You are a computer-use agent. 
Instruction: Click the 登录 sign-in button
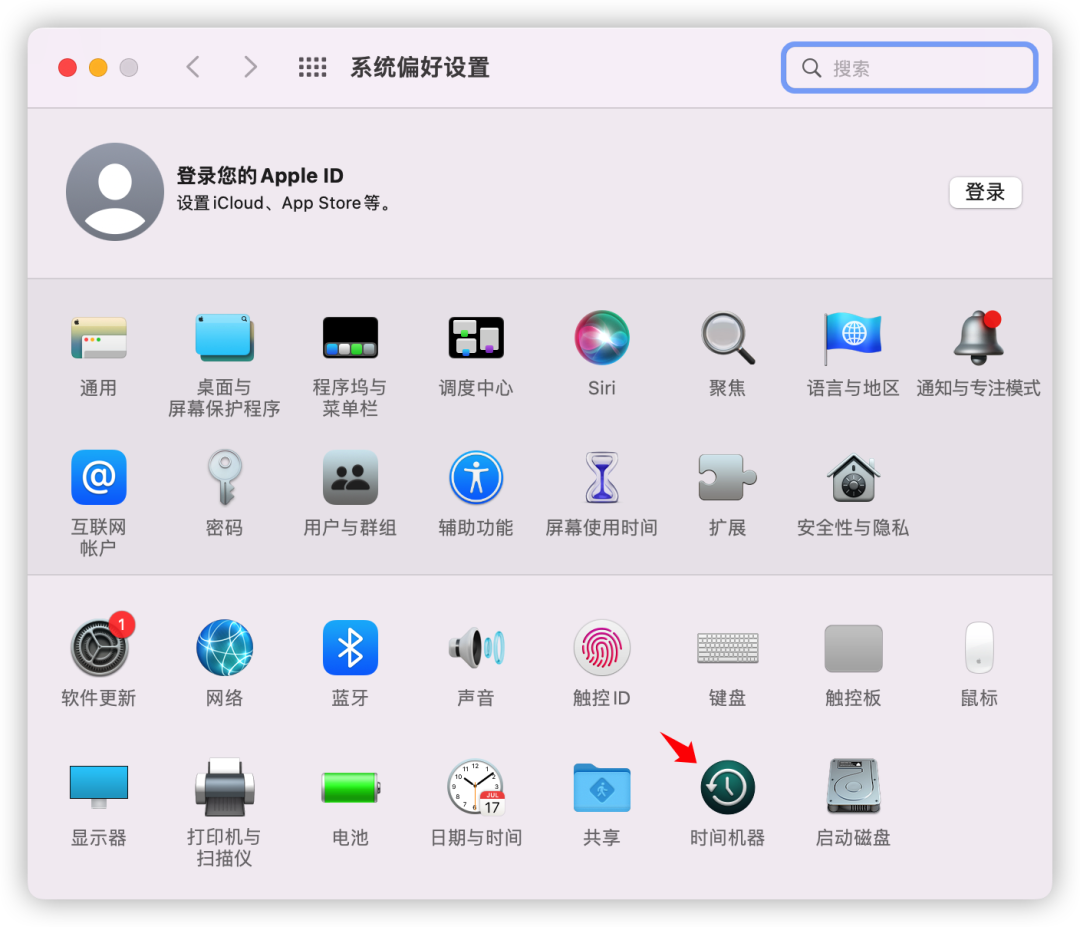[984, 193]
